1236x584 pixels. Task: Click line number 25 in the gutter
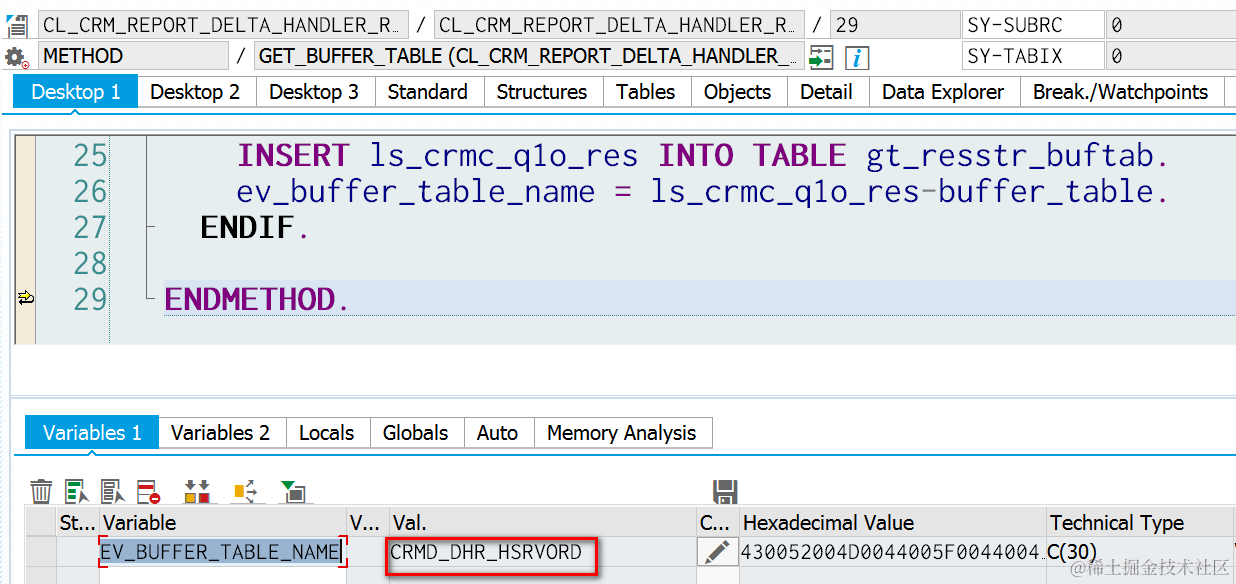click(x=89, y=156)
